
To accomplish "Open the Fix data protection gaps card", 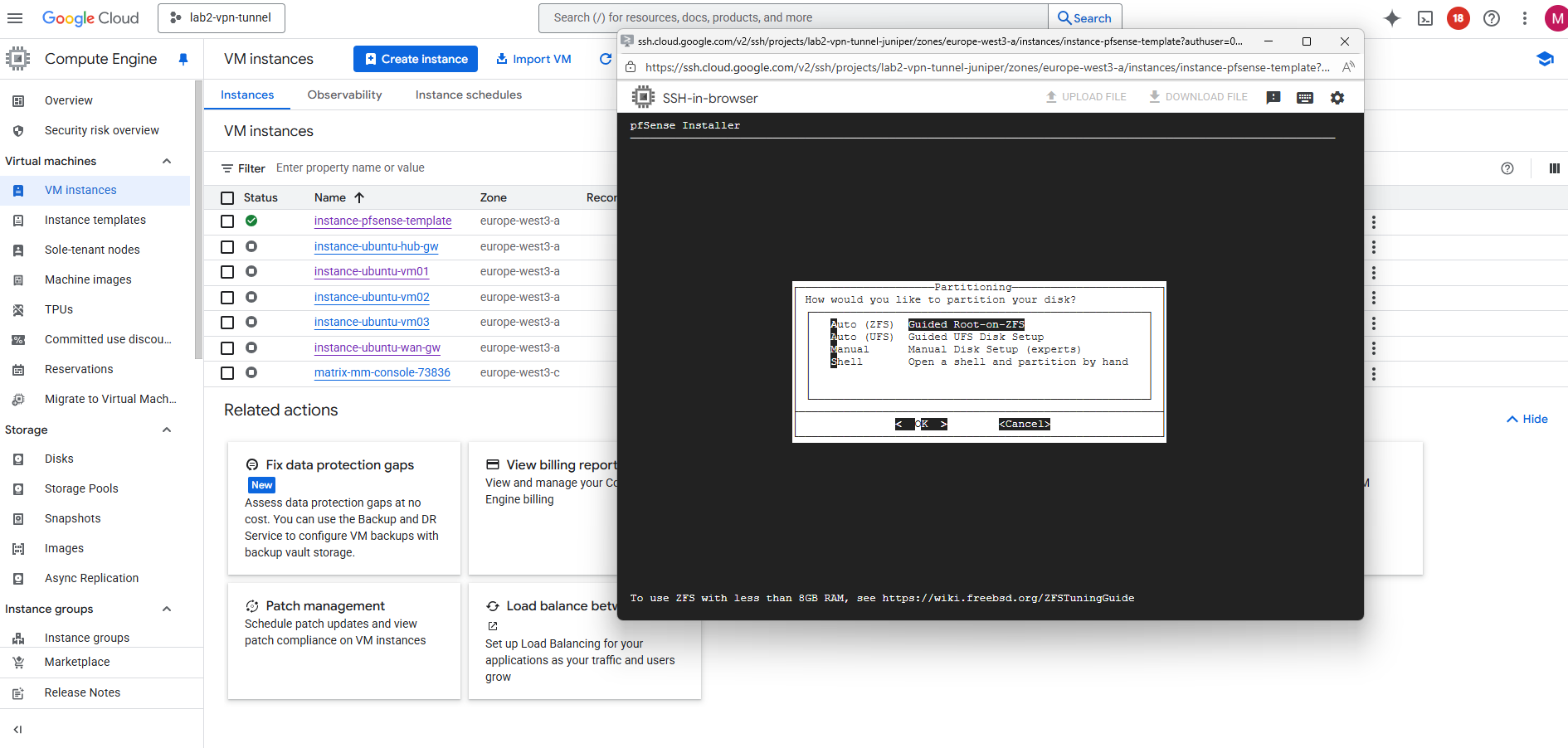I will 344,508.
